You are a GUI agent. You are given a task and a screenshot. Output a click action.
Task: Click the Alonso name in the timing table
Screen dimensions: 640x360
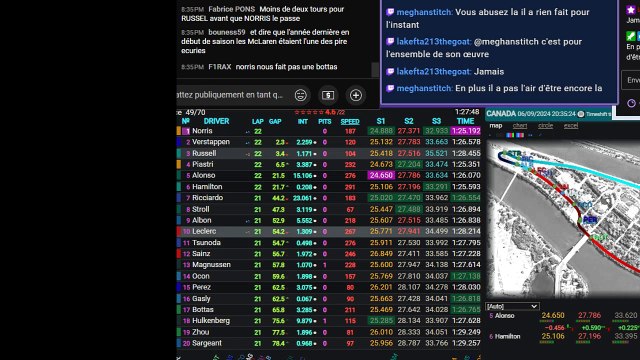(204, 176)
